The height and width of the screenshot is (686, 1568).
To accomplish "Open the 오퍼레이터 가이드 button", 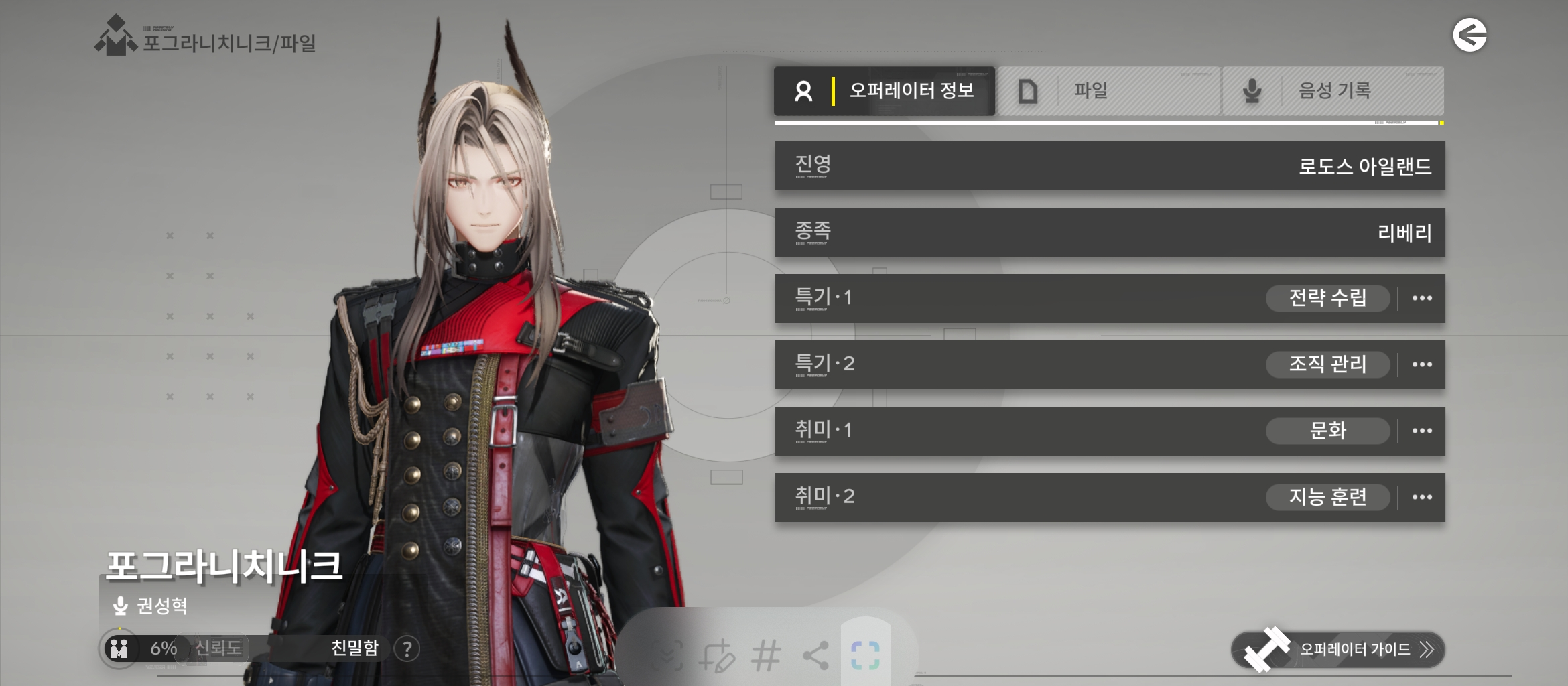I will click(x=1338, y=649).
